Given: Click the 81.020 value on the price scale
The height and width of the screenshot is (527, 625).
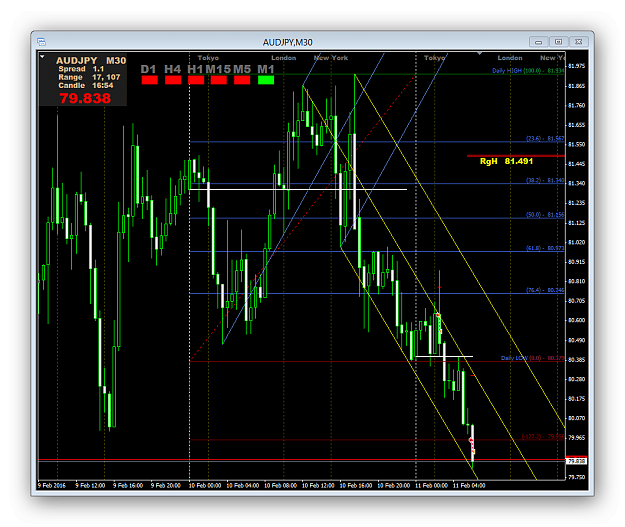Looking at the screenshot, I should click(x=576, y=242).
